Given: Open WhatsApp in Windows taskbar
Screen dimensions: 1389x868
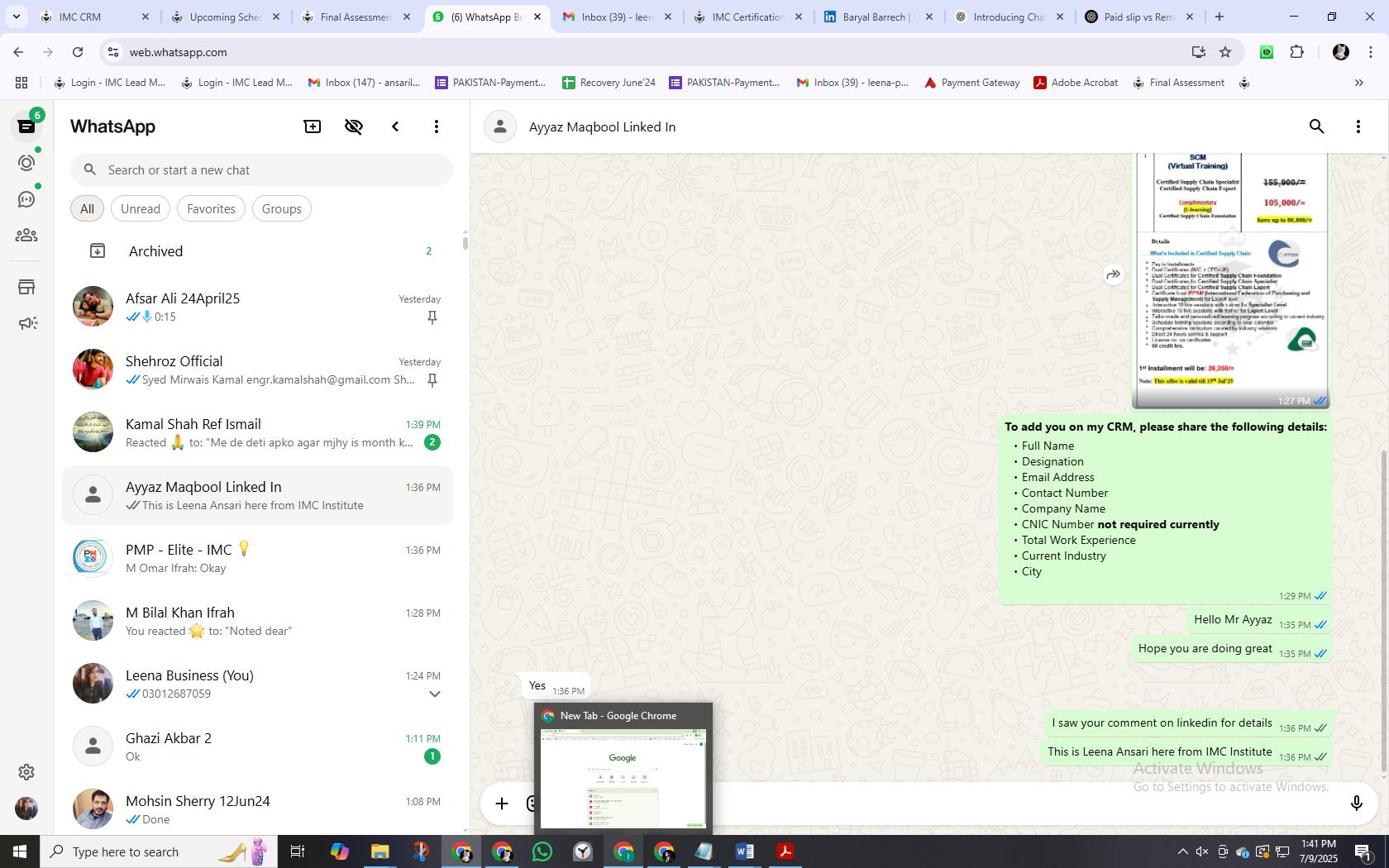Looking at the screenshot, I should [542, 851].
